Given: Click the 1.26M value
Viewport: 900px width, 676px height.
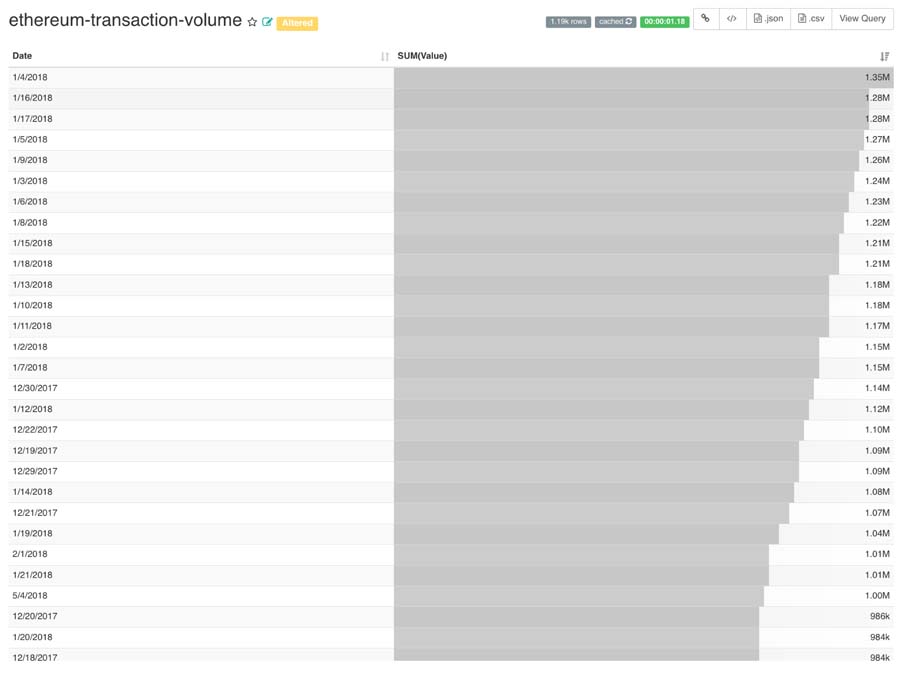Looking at the screenshot, I should pos(877,160).
